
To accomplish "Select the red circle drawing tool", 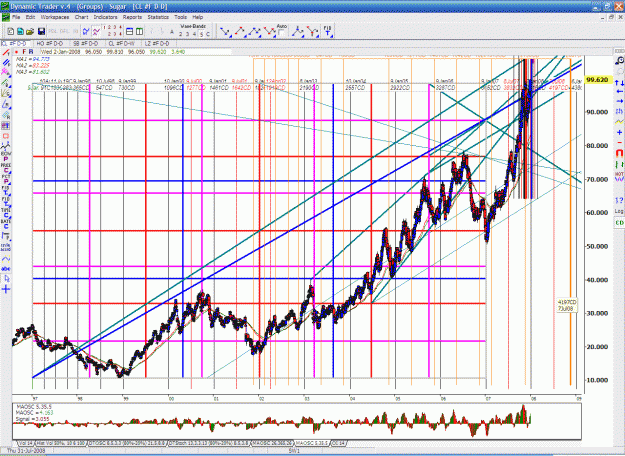I will pyautogui.click(x=6, y=136).
